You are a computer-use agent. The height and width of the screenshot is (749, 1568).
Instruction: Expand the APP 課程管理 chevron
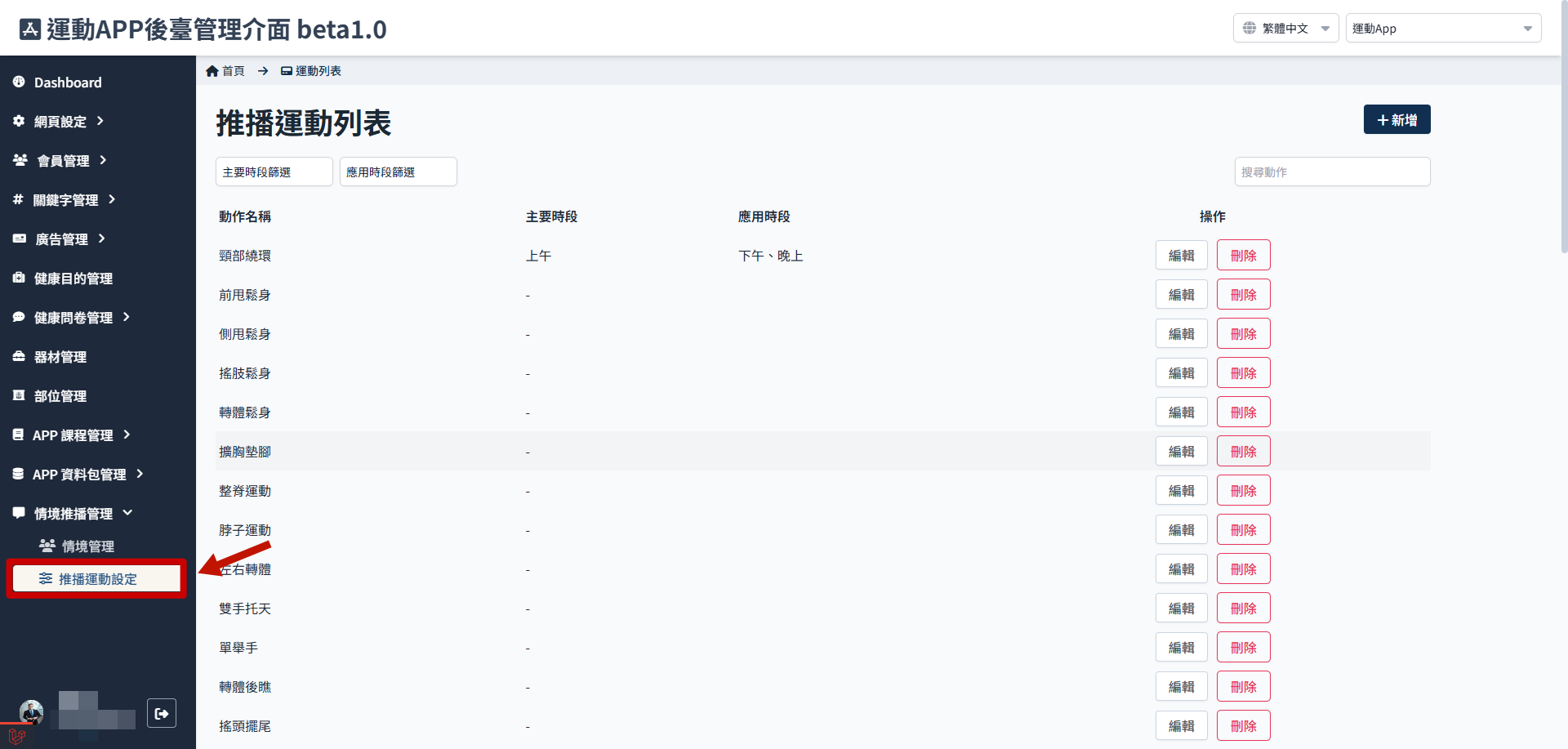[127, 435]
